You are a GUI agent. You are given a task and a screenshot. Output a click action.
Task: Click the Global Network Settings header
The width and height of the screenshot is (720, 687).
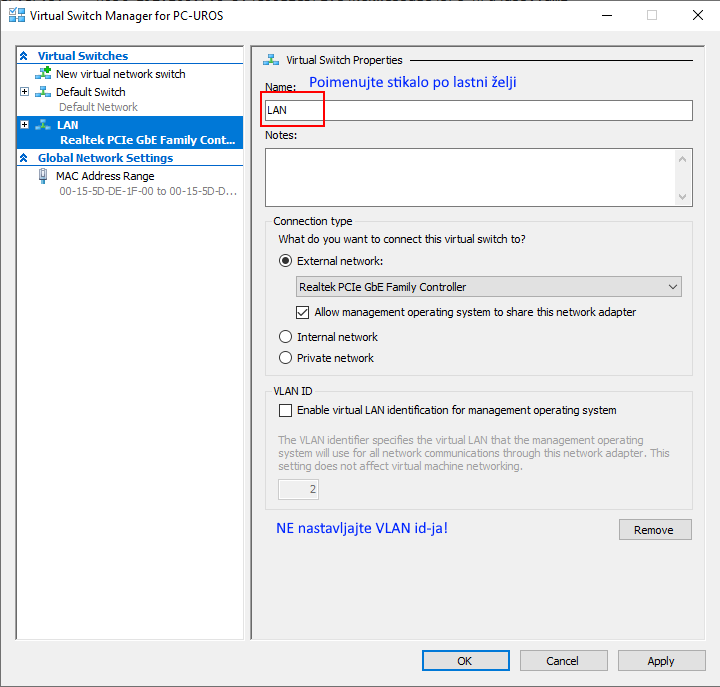click(106, 158)
